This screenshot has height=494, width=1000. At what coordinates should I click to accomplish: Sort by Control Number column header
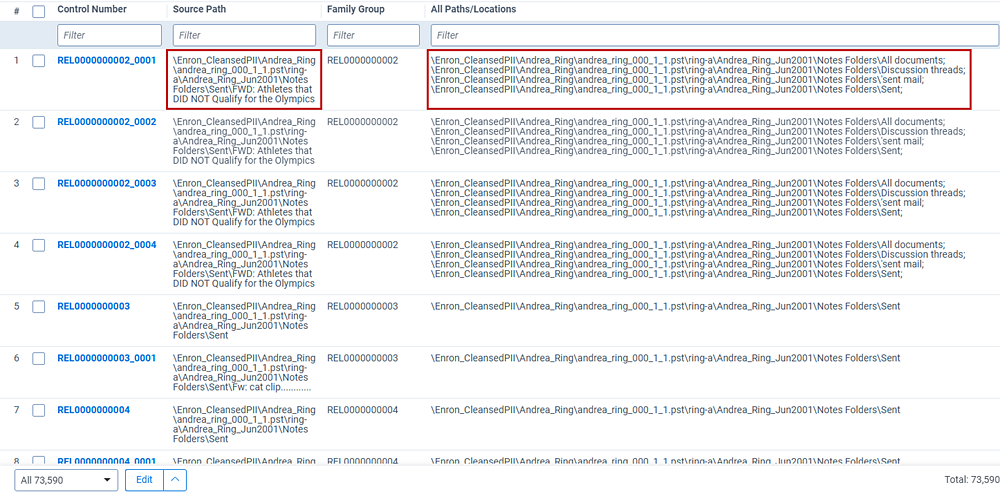(92, 10)
